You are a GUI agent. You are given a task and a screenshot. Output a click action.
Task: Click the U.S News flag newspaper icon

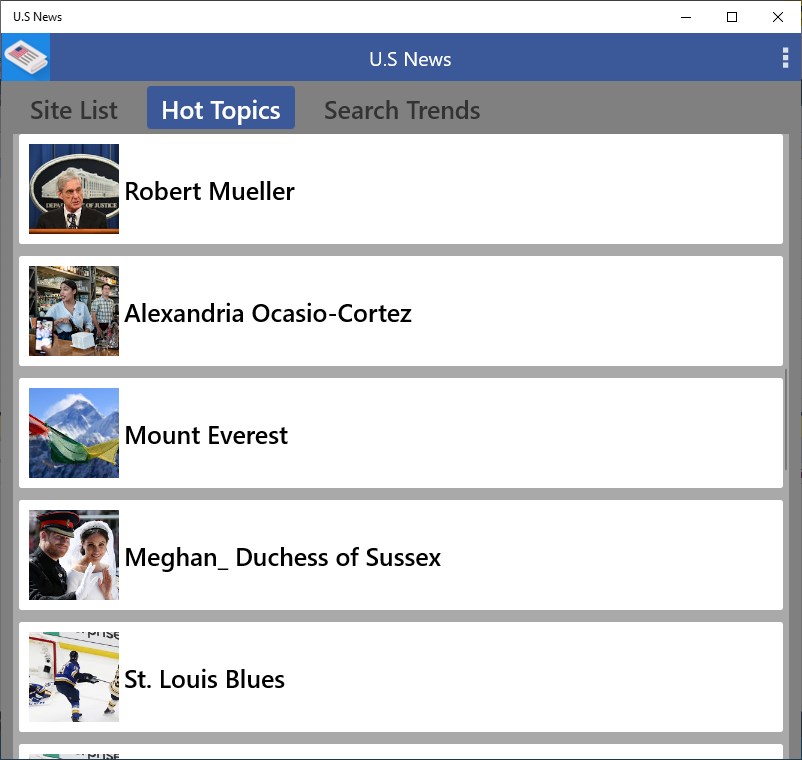click(26, 57)
